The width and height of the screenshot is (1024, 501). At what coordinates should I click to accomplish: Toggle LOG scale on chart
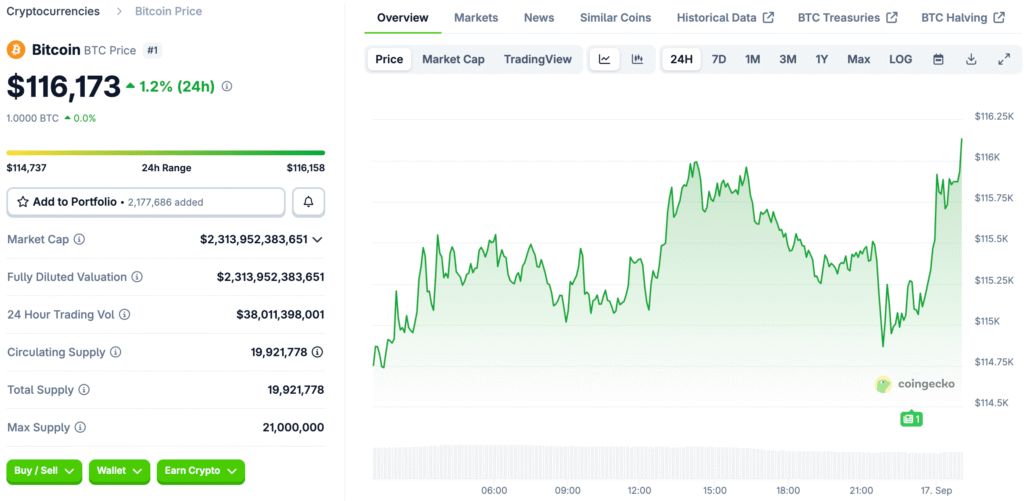click(901, 59)
